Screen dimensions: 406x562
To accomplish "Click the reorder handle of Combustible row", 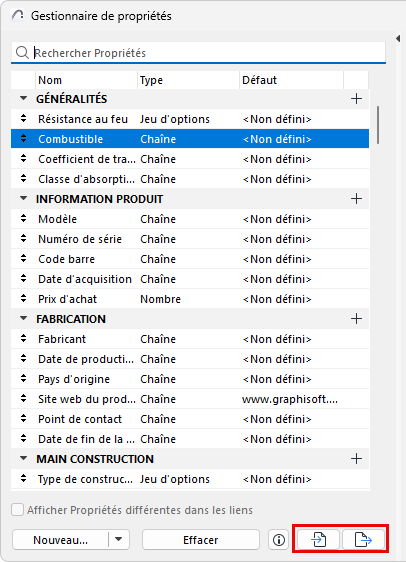I will click(x=24, y=138).
